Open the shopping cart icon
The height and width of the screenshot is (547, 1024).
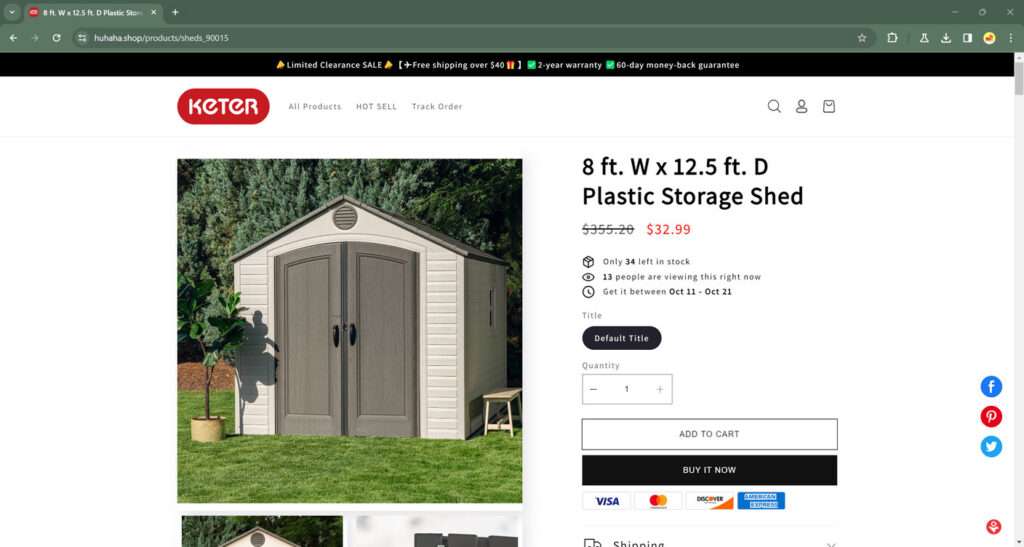[829, 106]
